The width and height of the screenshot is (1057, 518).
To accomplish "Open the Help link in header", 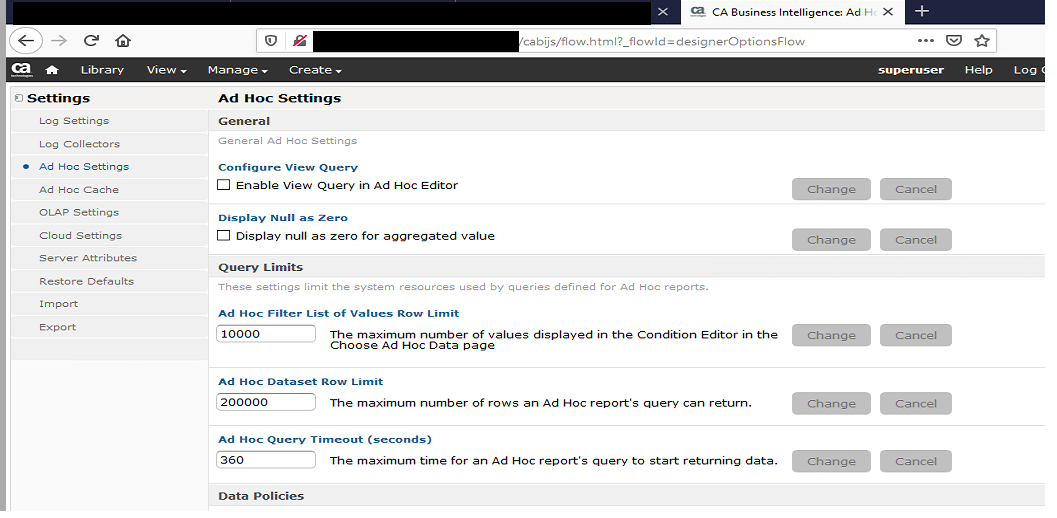I will 978,70.
